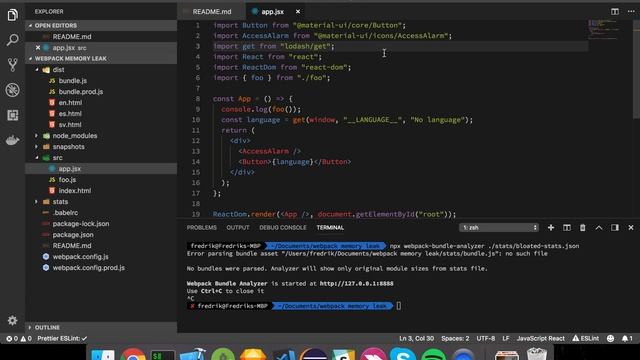Select the Terminal panel tab

[330, 228]
